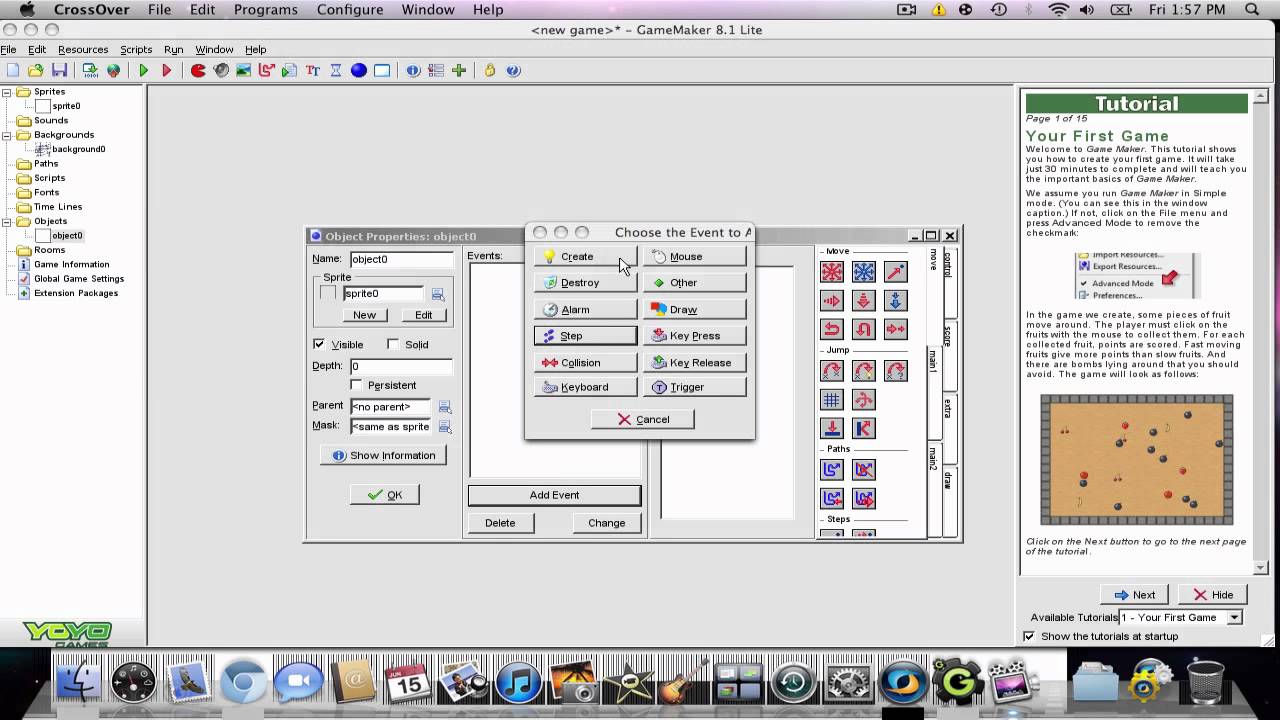Screen dimensions: 1280x720
Task: Select the Set Path action icon
Action: [831, 469]
